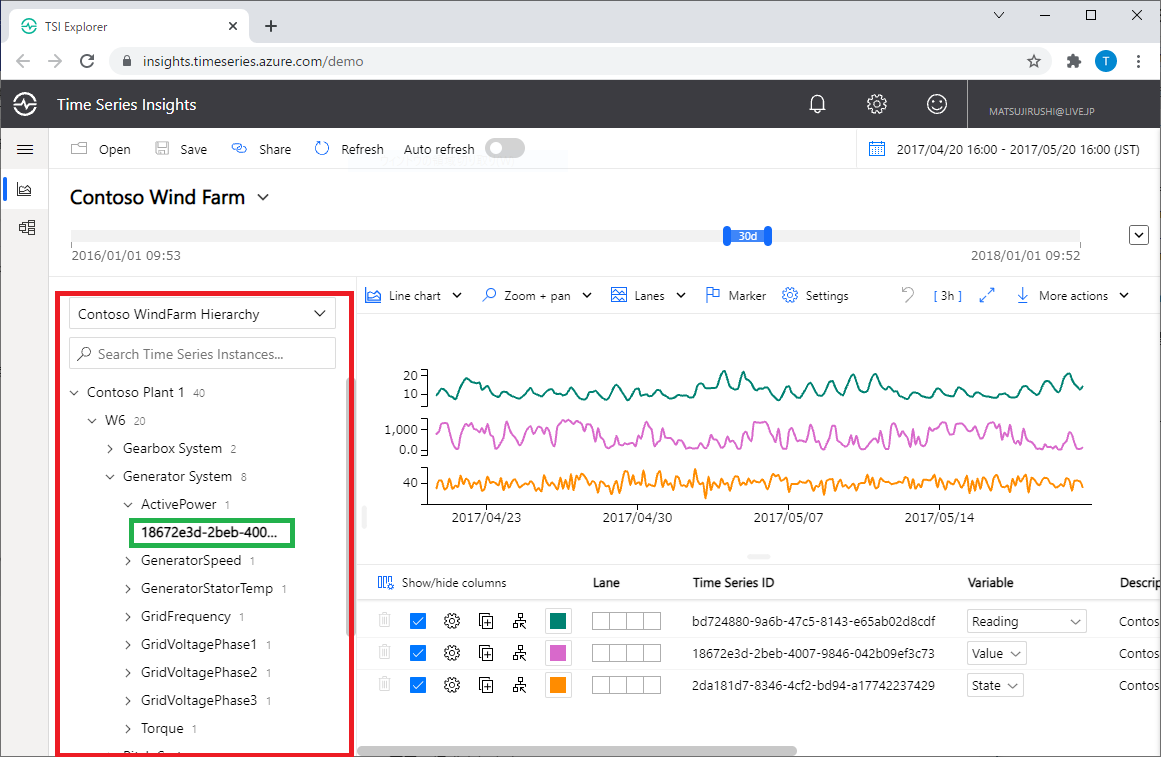This screenshot has width=1161, height=757.
Task: Click the Settings chart option
Action: [x=815, y=296]
